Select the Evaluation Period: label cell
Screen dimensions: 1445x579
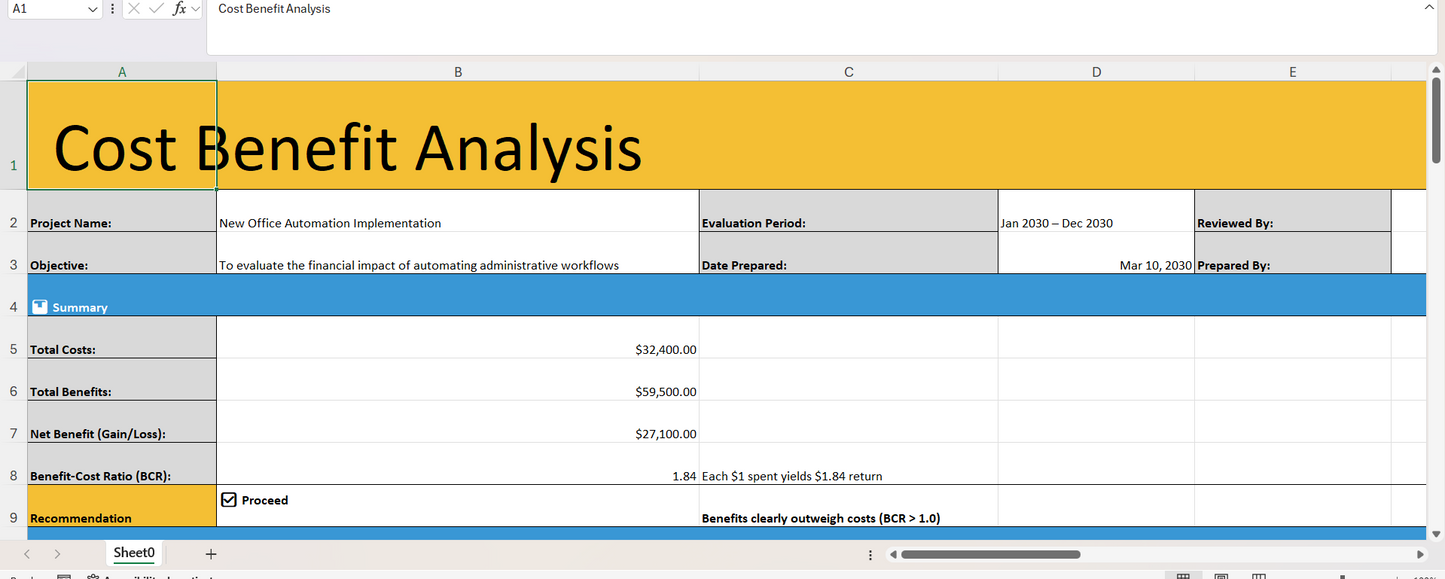point(848,211)
